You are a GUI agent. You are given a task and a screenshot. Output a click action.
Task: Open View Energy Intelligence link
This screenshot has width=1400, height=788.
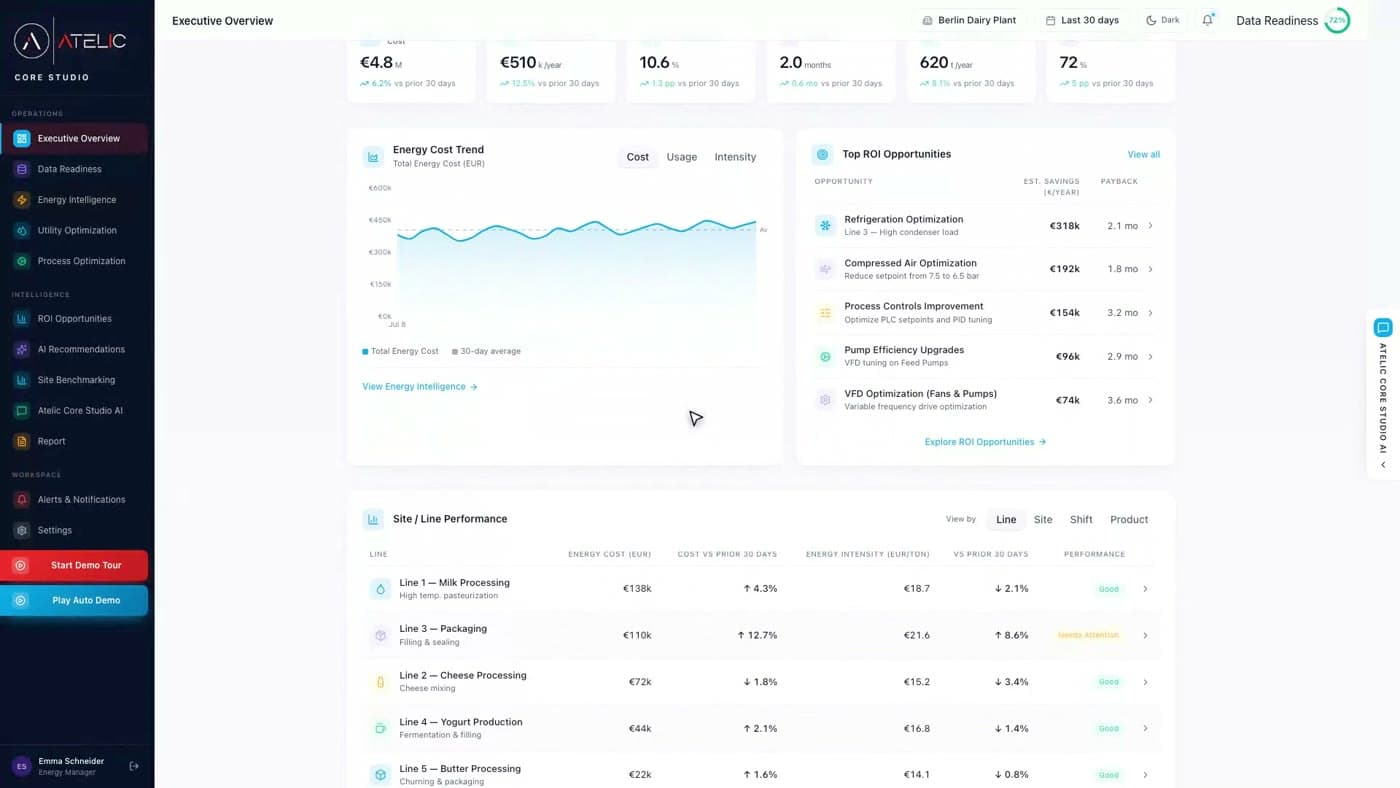[420, 386]
